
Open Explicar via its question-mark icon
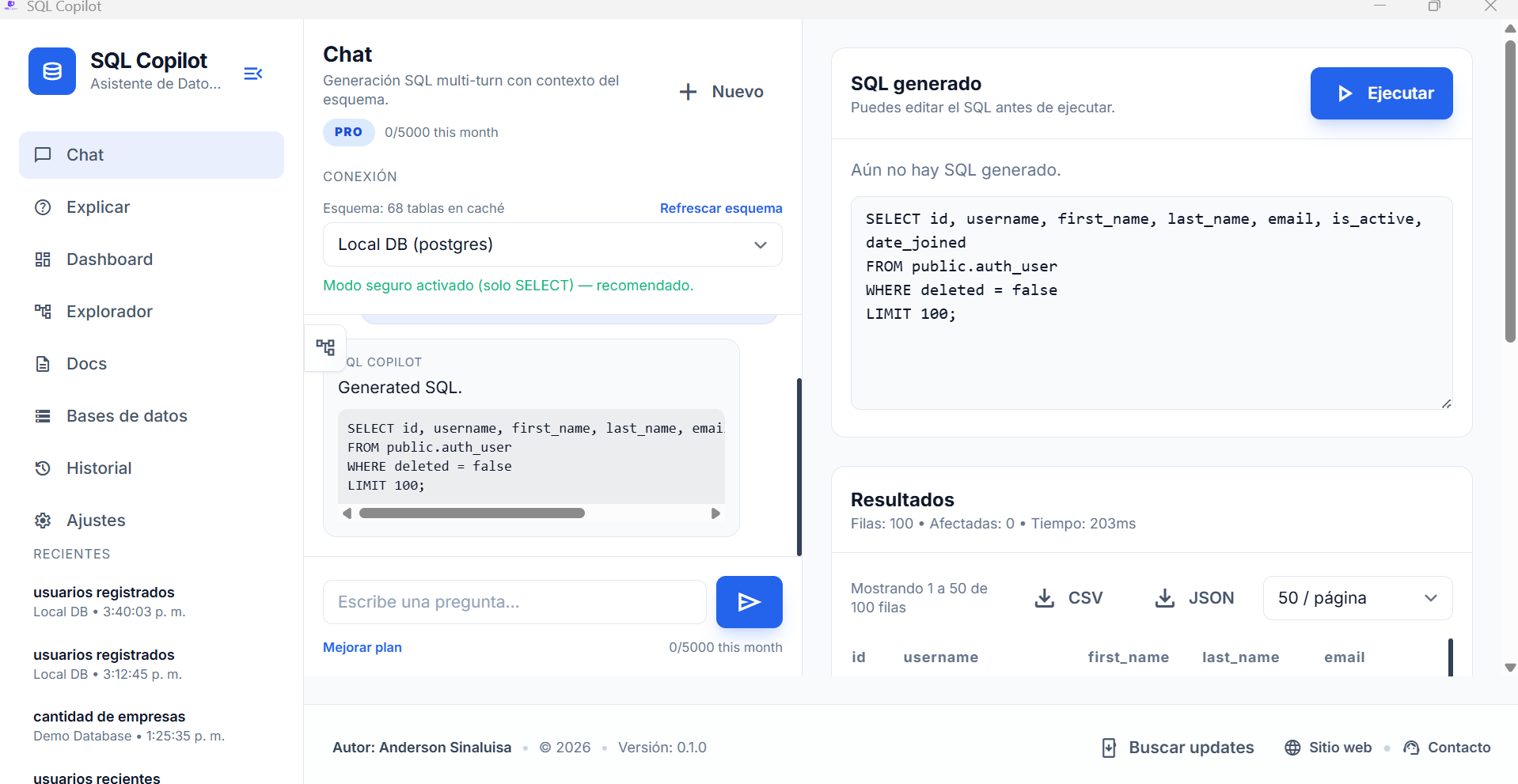click(x=43, y=206)
